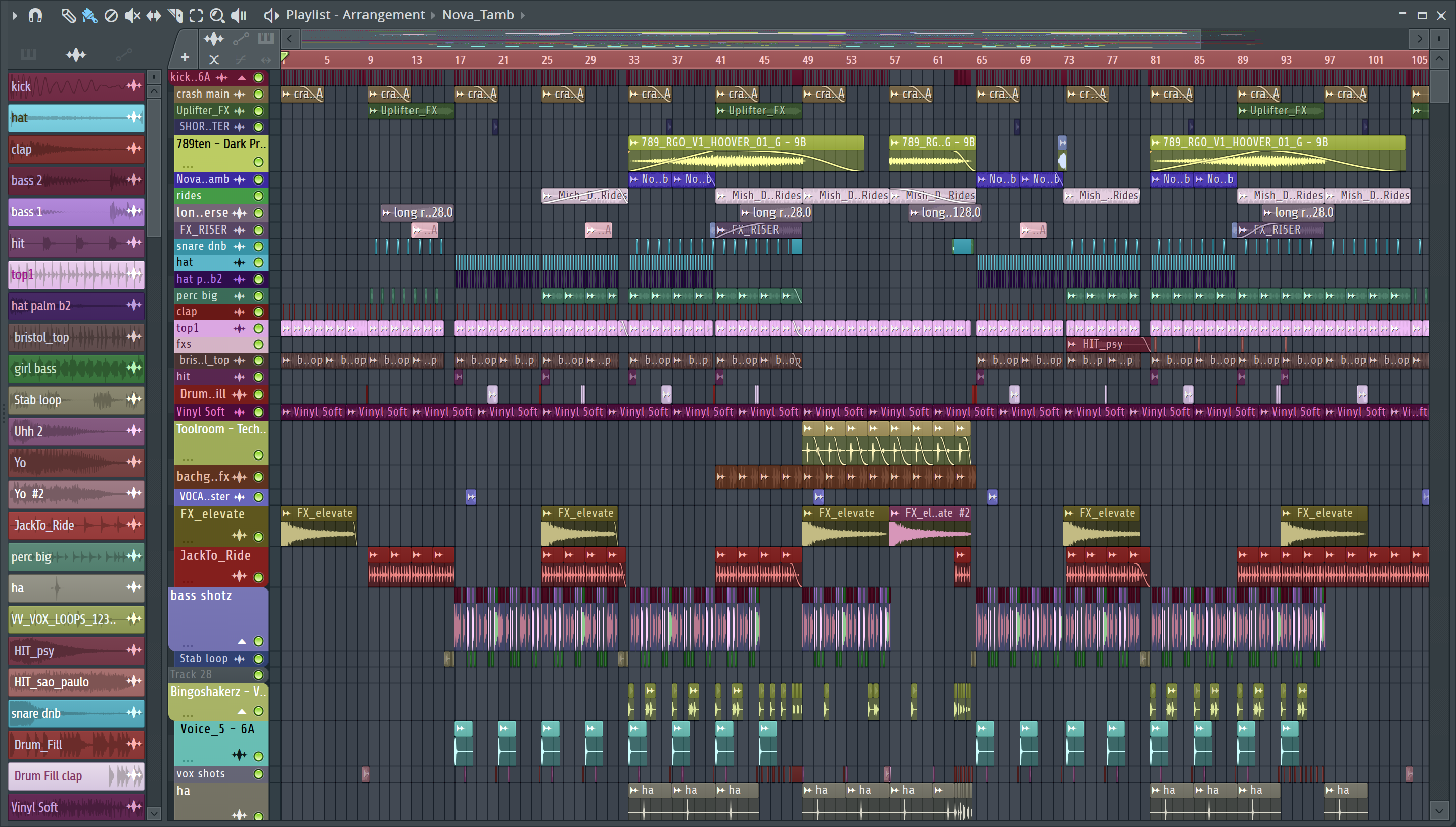This screenshot has width=1456, height=827.
Task: Collapse the bass shotz track group
Action: coord(242,642)
